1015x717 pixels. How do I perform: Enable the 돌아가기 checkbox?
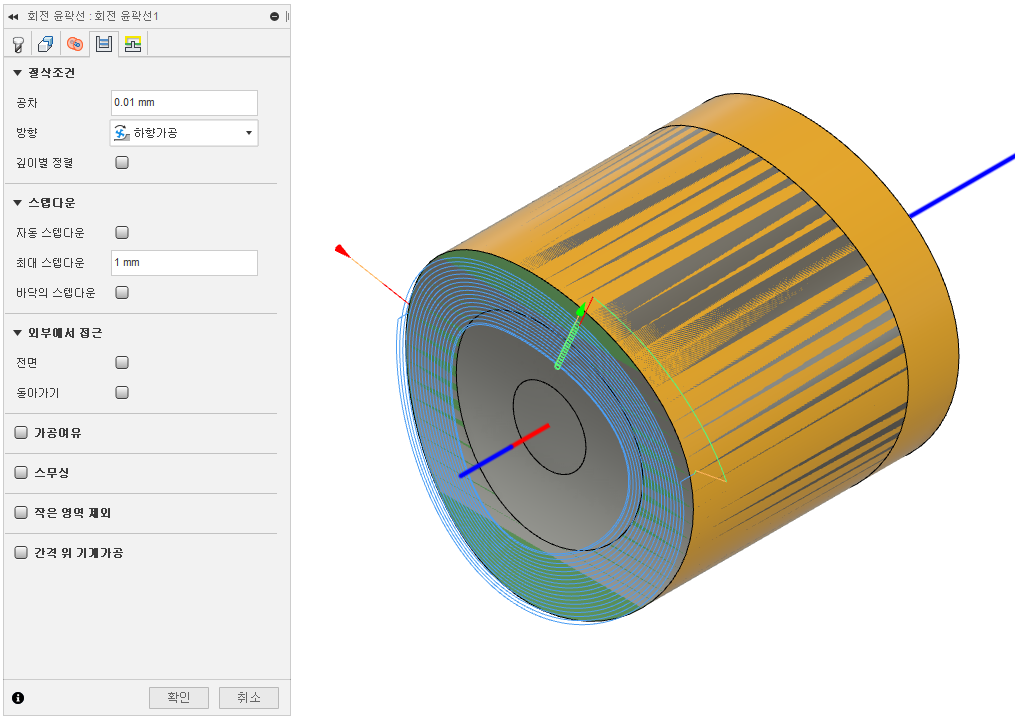(122, 392)
